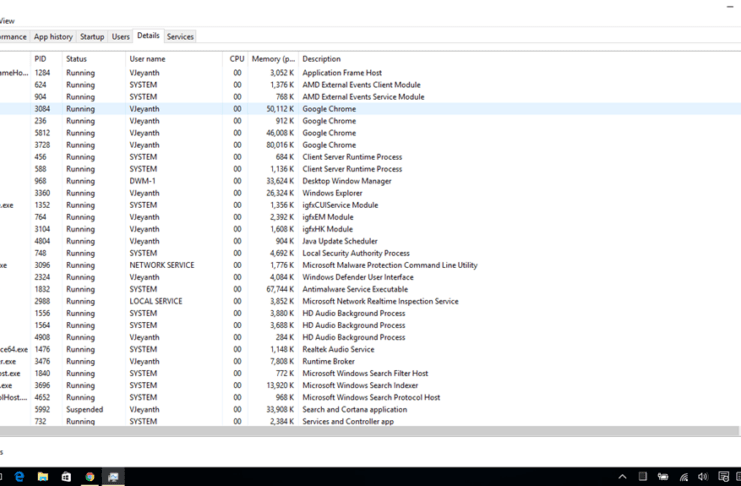Viewport: 741px width, 486px height.
Task: Sort by the Status column header
Action: tap(94, 59)
